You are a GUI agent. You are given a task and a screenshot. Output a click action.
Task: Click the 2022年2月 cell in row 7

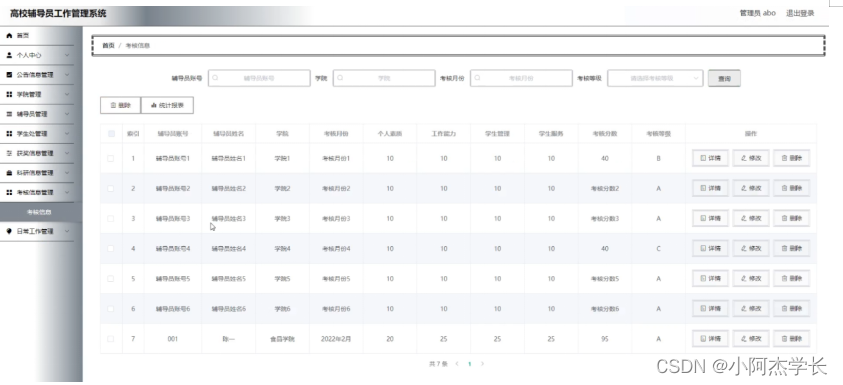(x=335, y=339)
